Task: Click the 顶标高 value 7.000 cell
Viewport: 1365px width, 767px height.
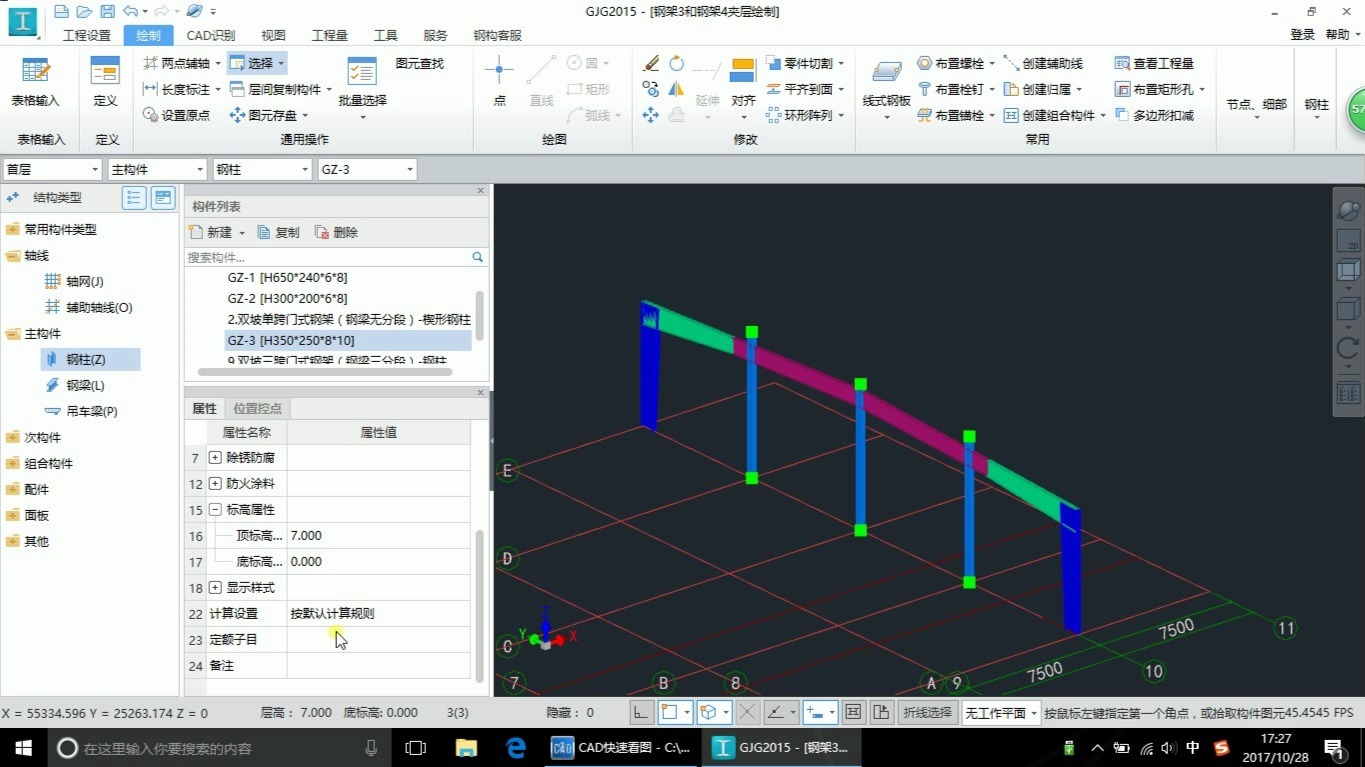Action: click(x=378, y=536)
